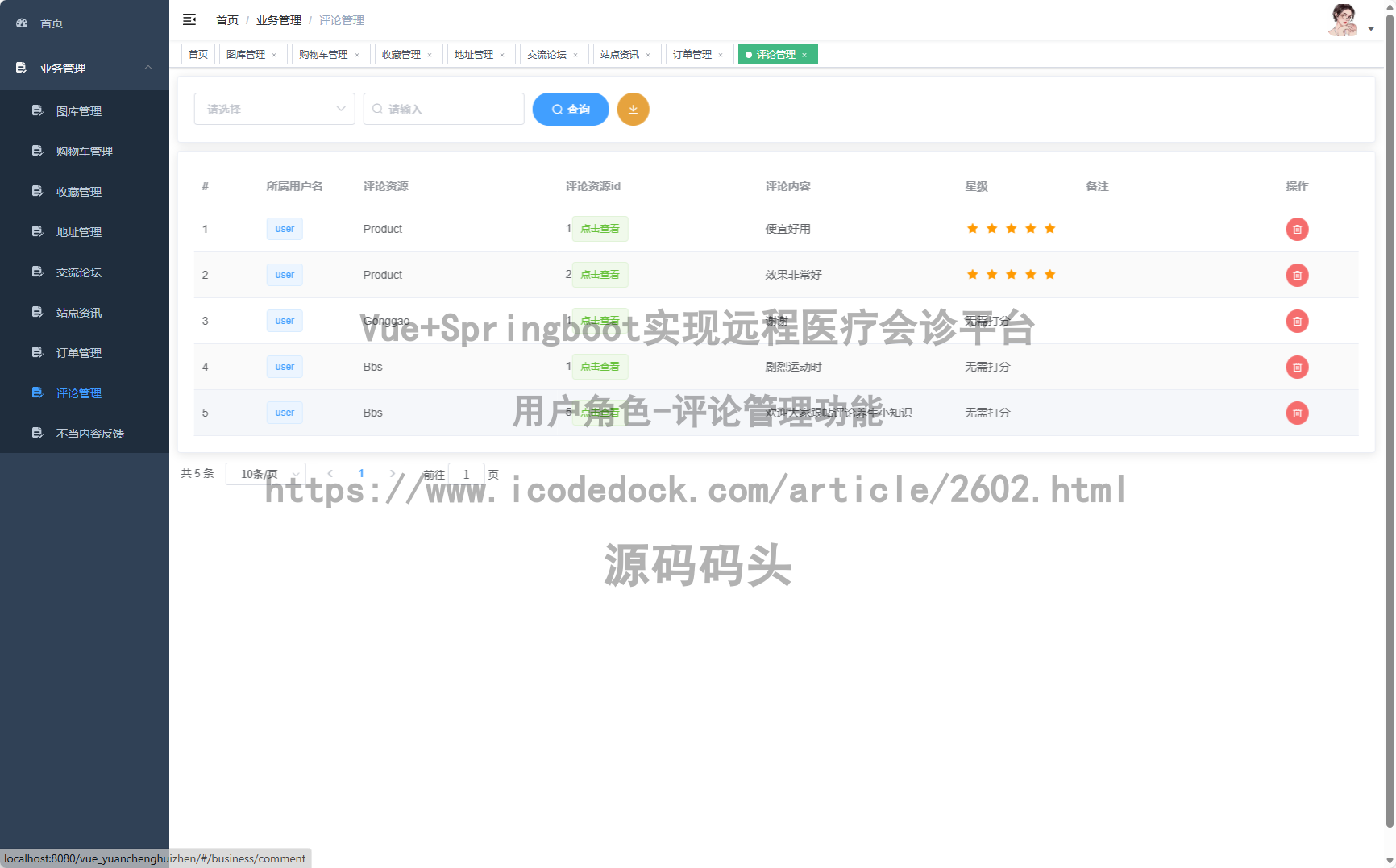Collapse the sidebar with the hamburger icon
This screenshot has height=868, width=1396.
[x=190, y=19]
